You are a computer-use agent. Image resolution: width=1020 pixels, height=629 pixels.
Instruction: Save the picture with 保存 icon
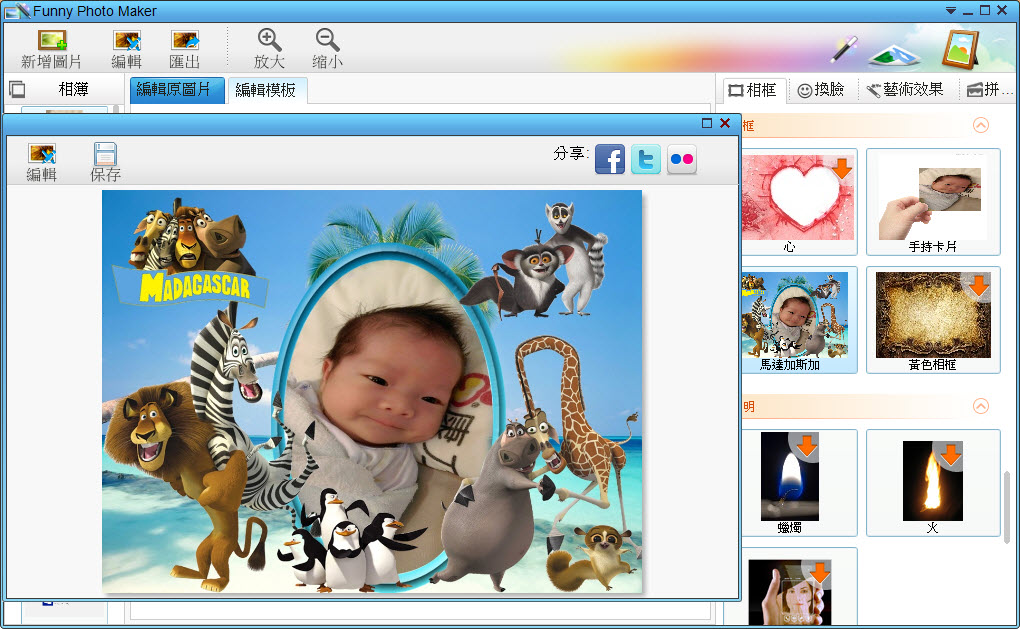coord(105,154)
